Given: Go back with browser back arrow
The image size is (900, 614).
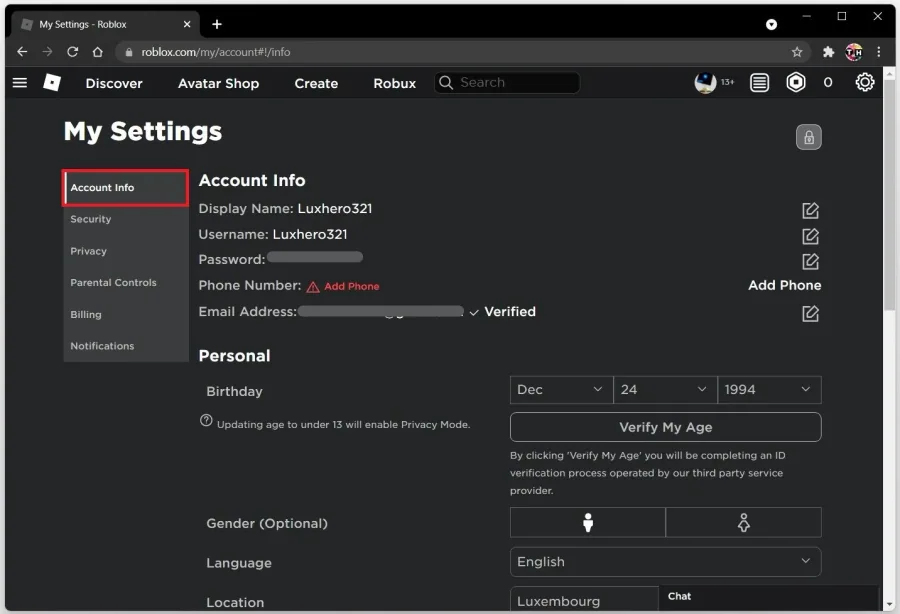Looking at the screenshot, I should 22,52.
